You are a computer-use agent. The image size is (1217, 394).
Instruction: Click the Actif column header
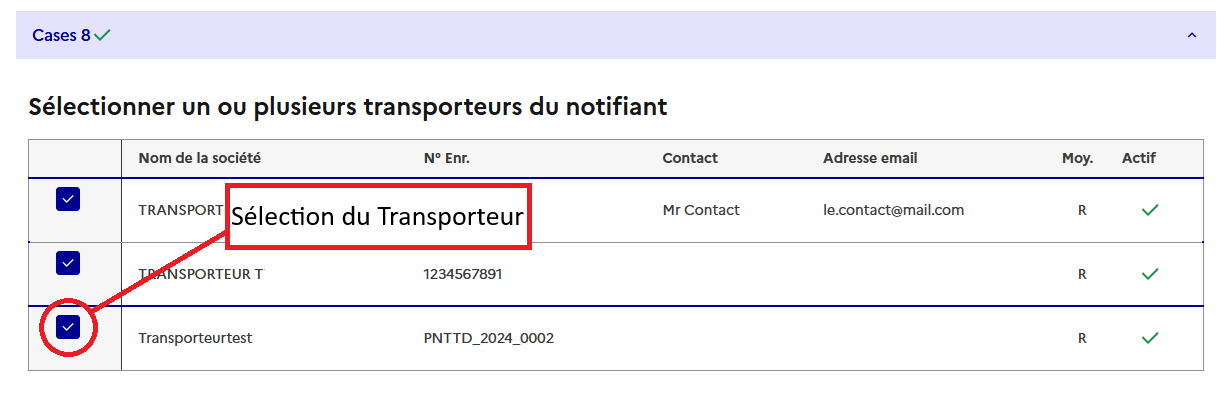(x=1138, y=158)
